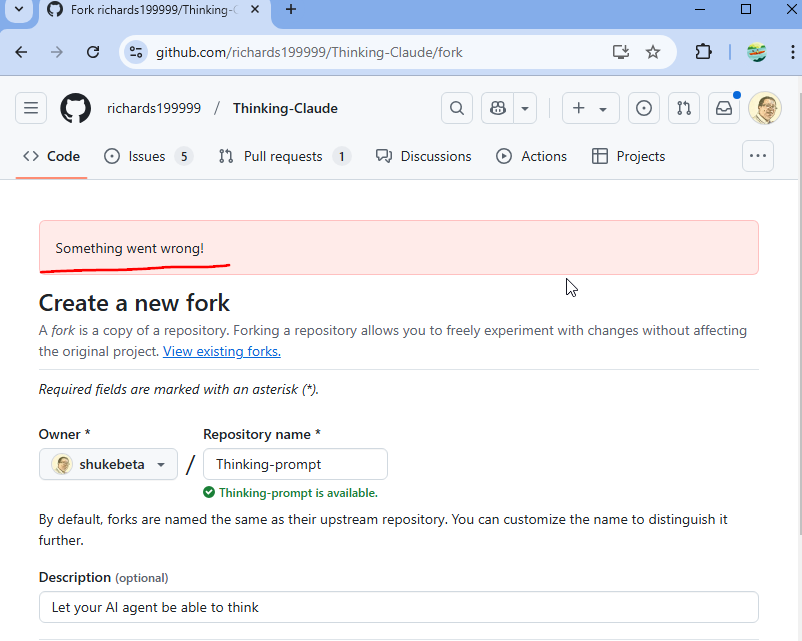Open the GitHub hamburger navigation menu
This screenshot has height=641, width=802.
click(30, 108)
